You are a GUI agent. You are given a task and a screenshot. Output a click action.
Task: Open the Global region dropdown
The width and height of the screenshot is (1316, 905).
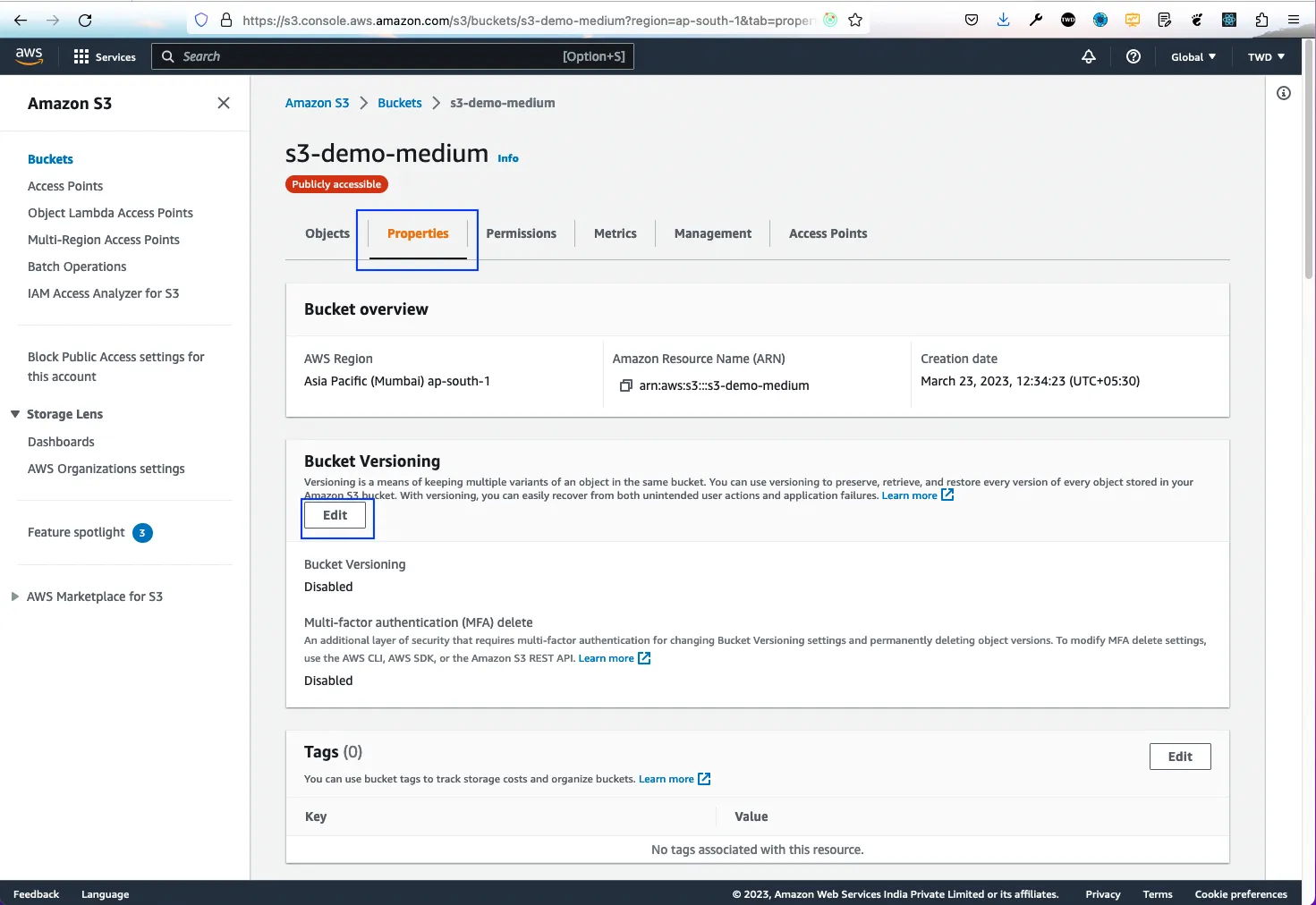pos(1193,56)
